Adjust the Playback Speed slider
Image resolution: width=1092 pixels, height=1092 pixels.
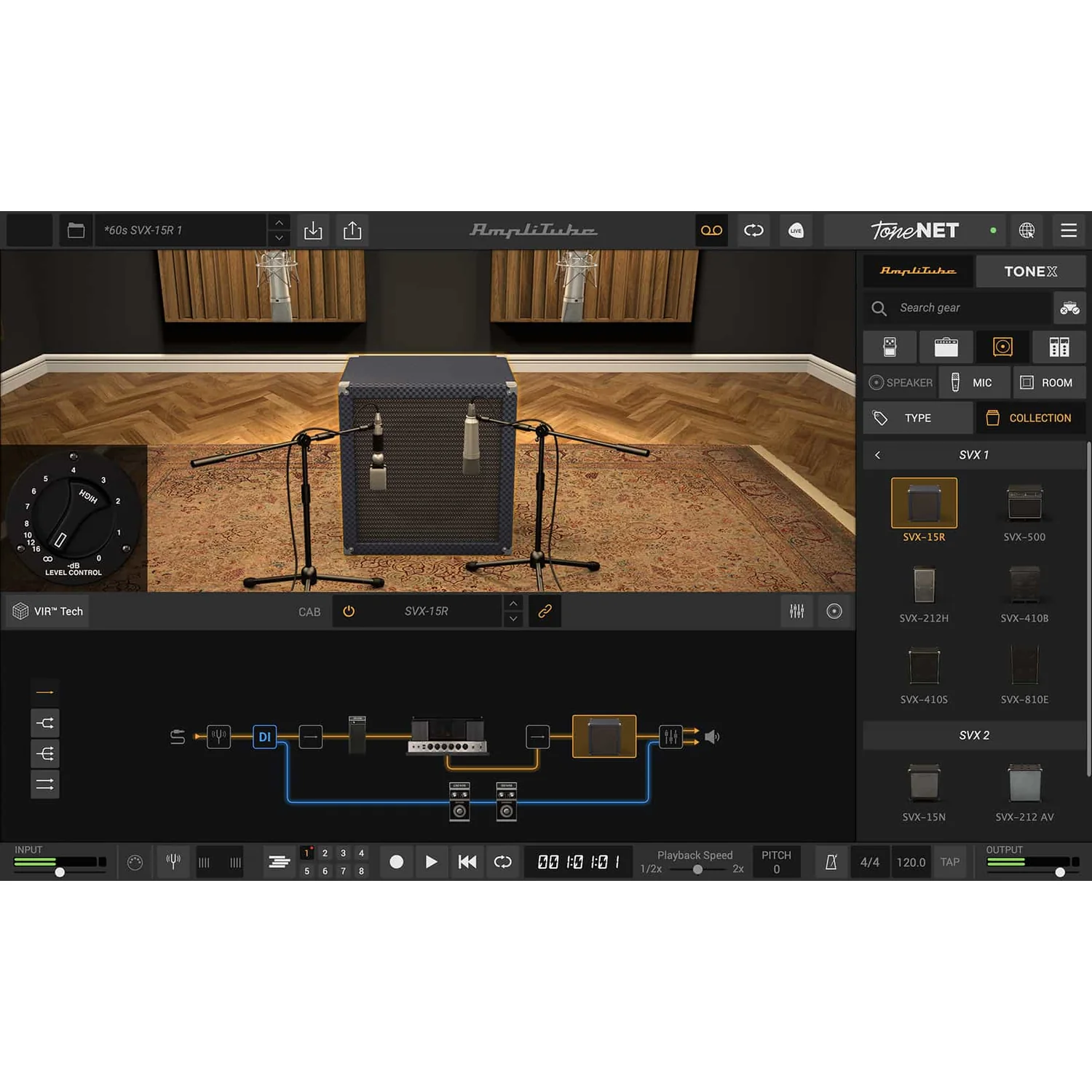(x=697, y=869)
